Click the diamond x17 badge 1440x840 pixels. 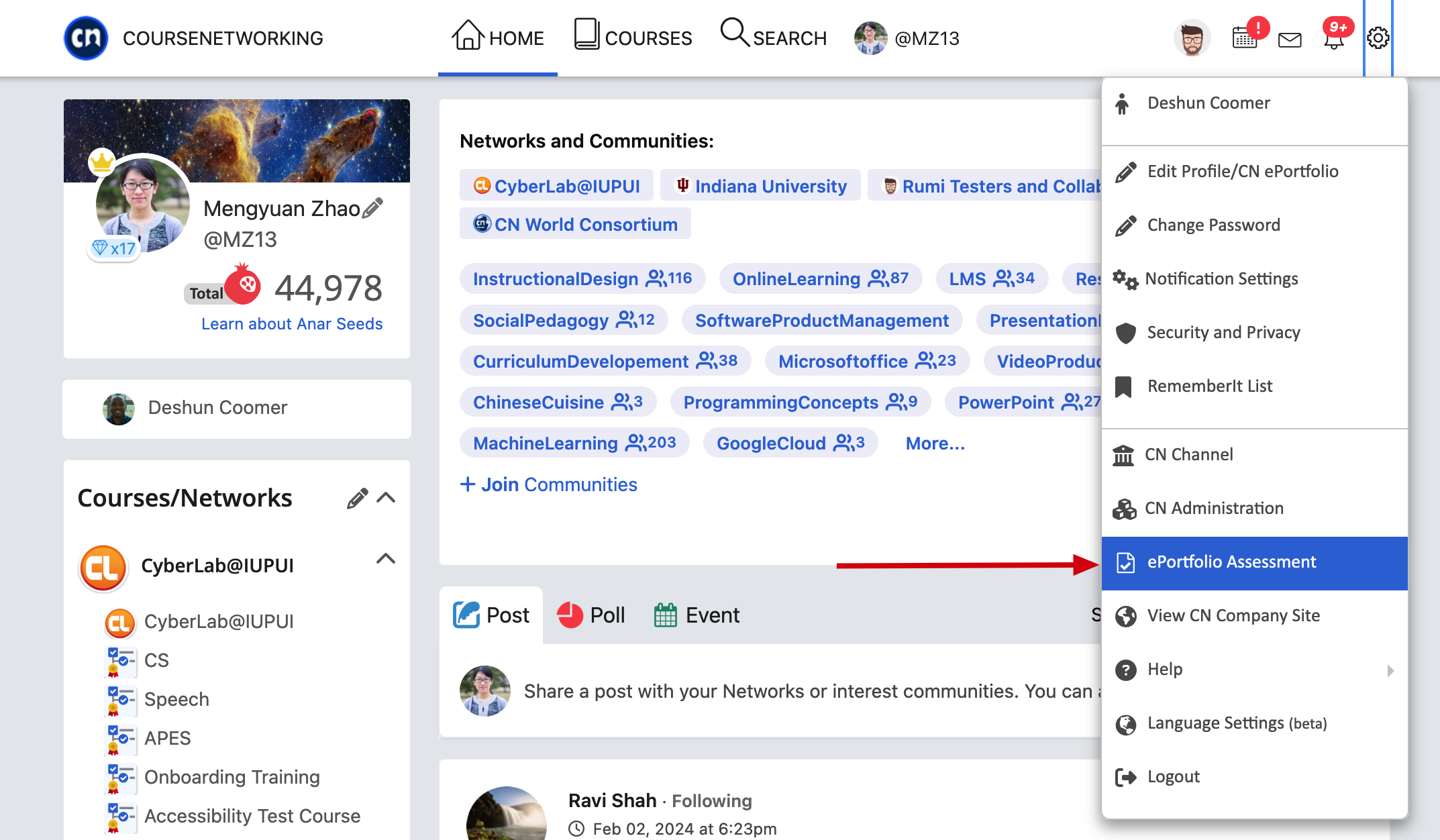(x=113, y=248)
